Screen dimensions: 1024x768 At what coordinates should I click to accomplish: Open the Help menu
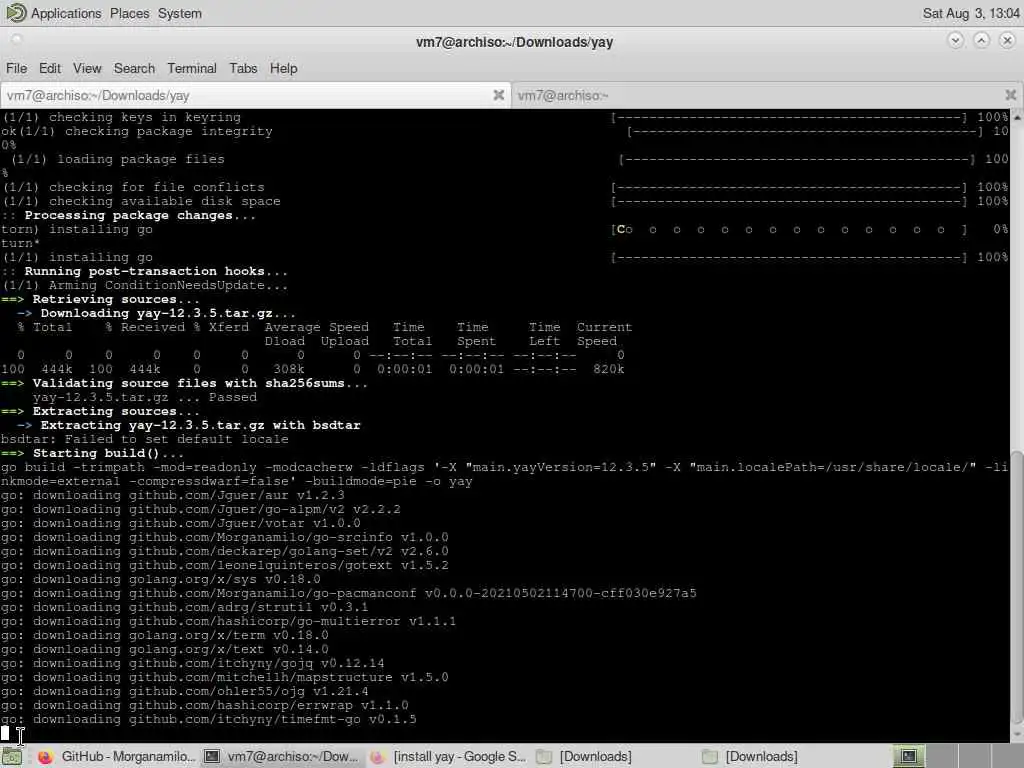[283, 68]
